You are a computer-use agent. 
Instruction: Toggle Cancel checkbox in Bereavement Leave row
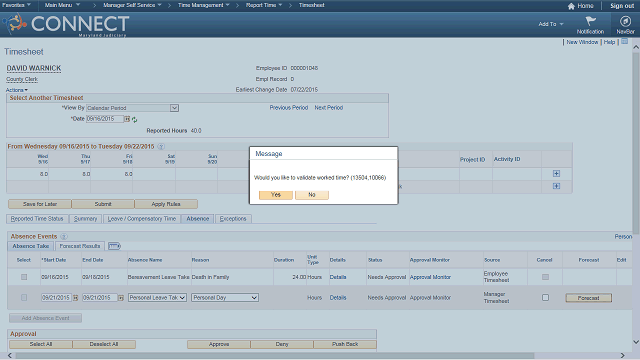[x=545, y=277]
